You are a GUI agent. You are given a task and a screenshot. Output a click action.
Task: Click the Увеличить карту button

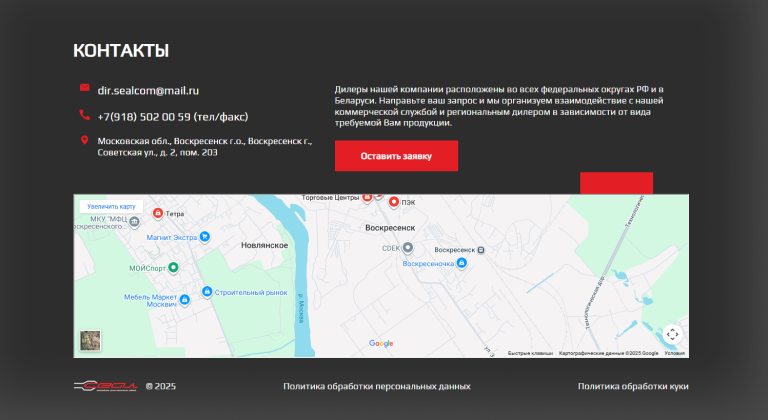click(x=111, y=206)
